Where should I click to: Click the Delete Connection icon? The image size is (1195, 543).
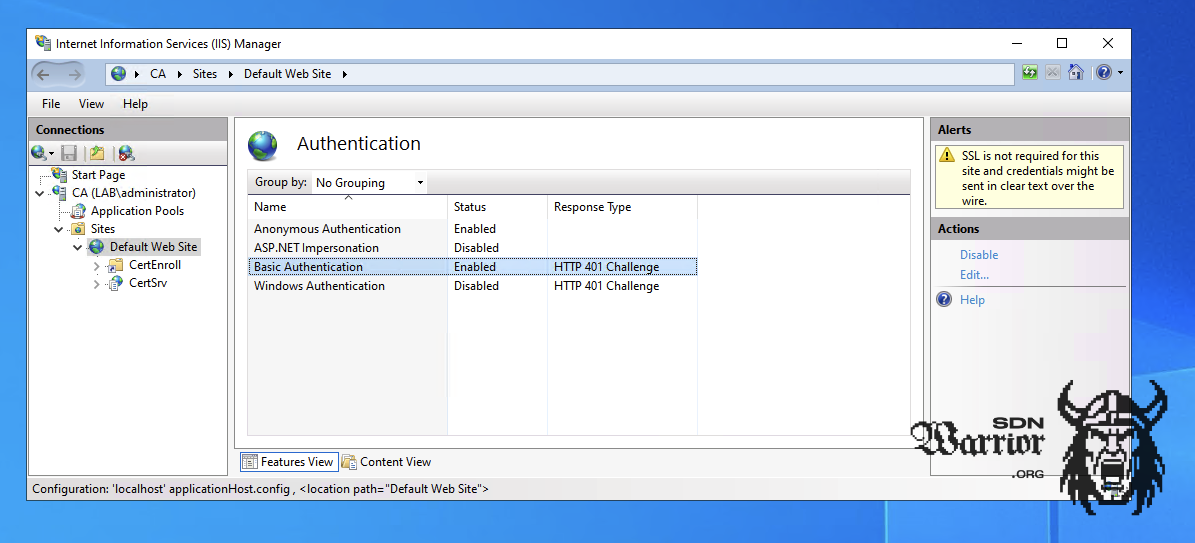point(127,153)
